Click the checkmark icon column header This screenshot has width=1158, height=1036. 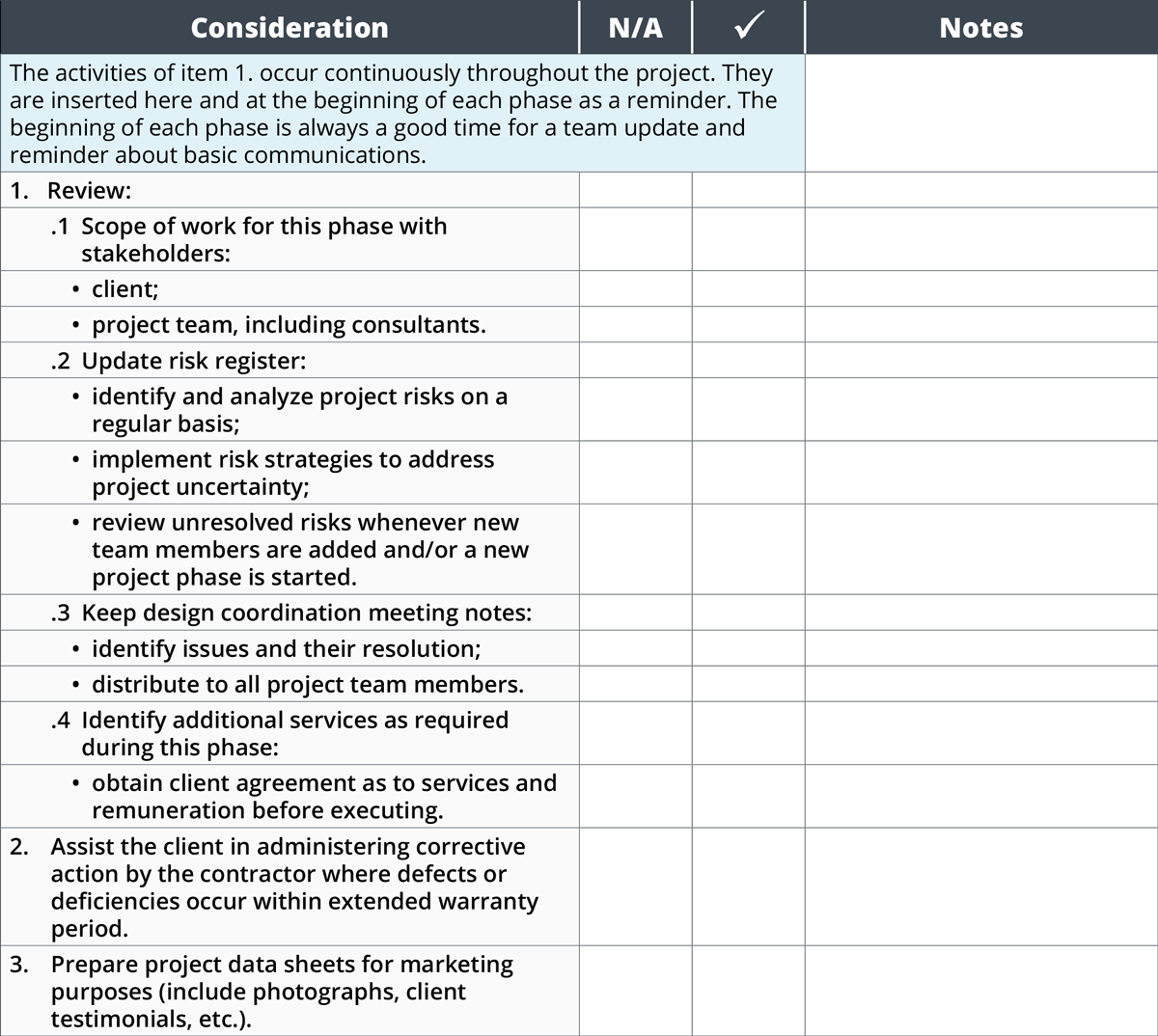tap(749, 27)
